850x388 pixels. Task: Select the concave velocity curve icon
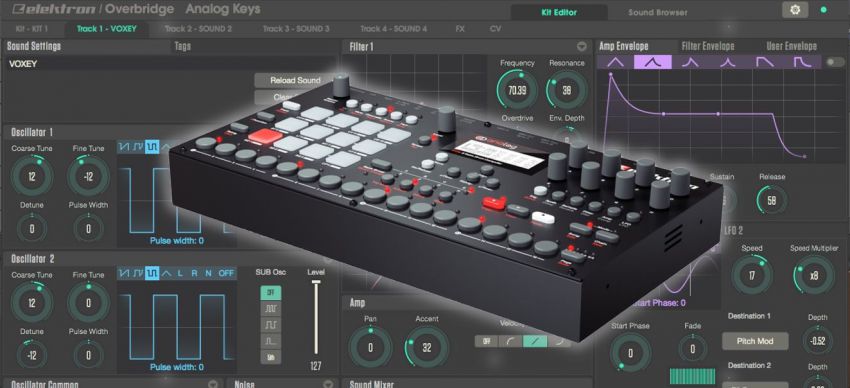pyautogui.click(x=511, y=341)
